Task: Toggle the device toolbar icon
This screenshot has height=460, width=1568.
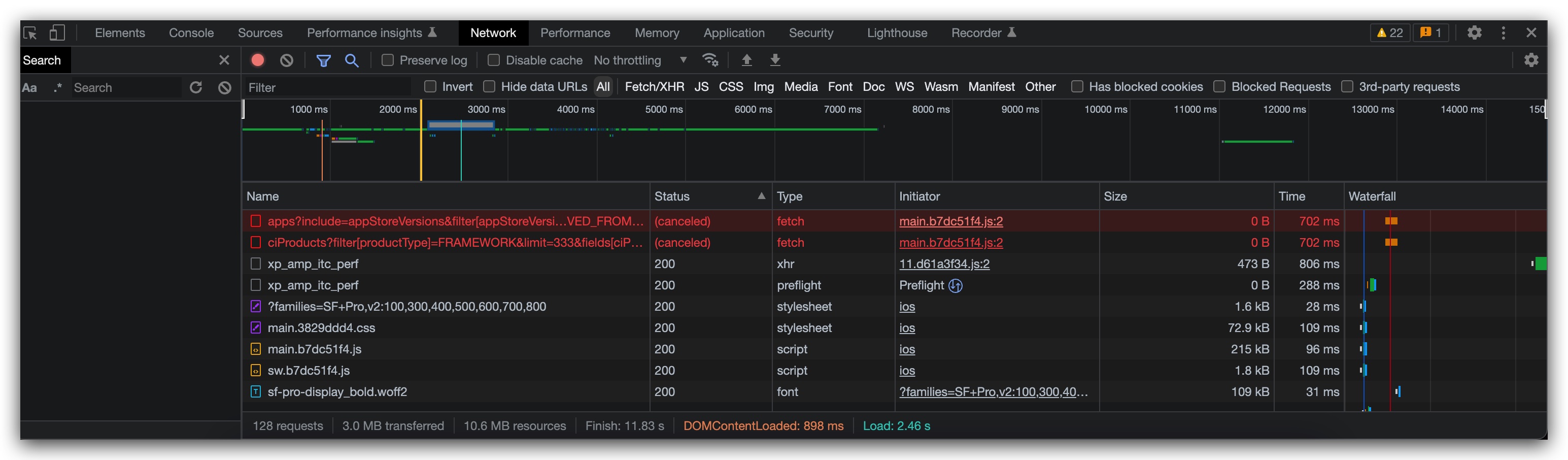Action: click(x=57, y=33)
